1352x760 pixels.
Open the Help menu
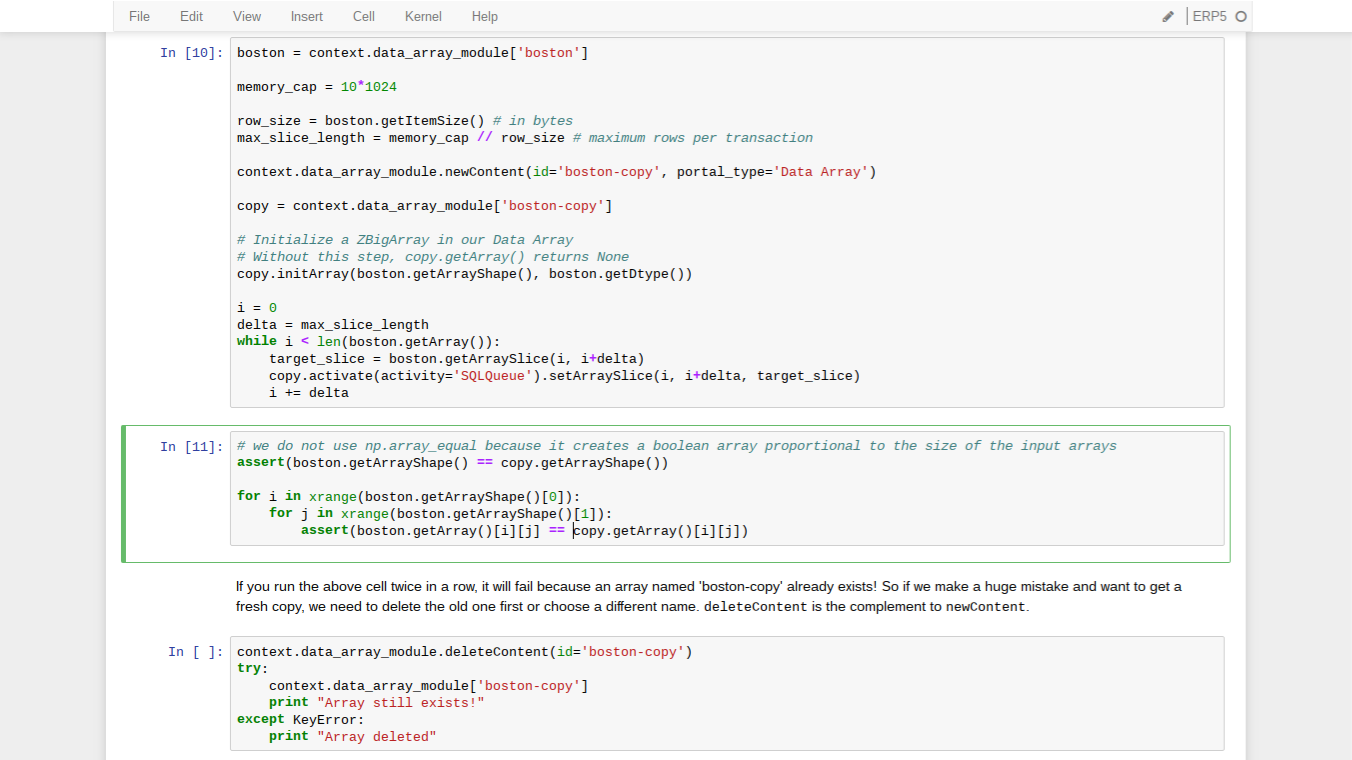(x=485, y=16)
